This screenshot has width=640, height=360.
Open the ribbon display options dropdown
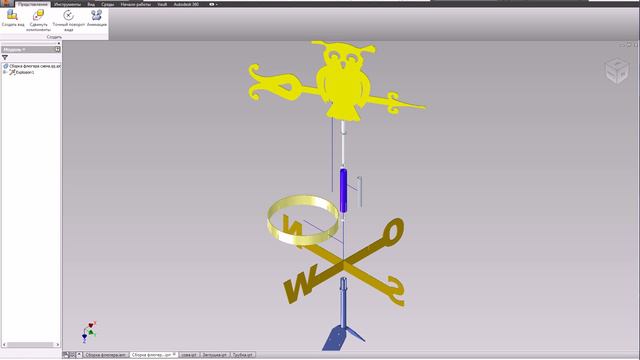(x=213, y=4)
